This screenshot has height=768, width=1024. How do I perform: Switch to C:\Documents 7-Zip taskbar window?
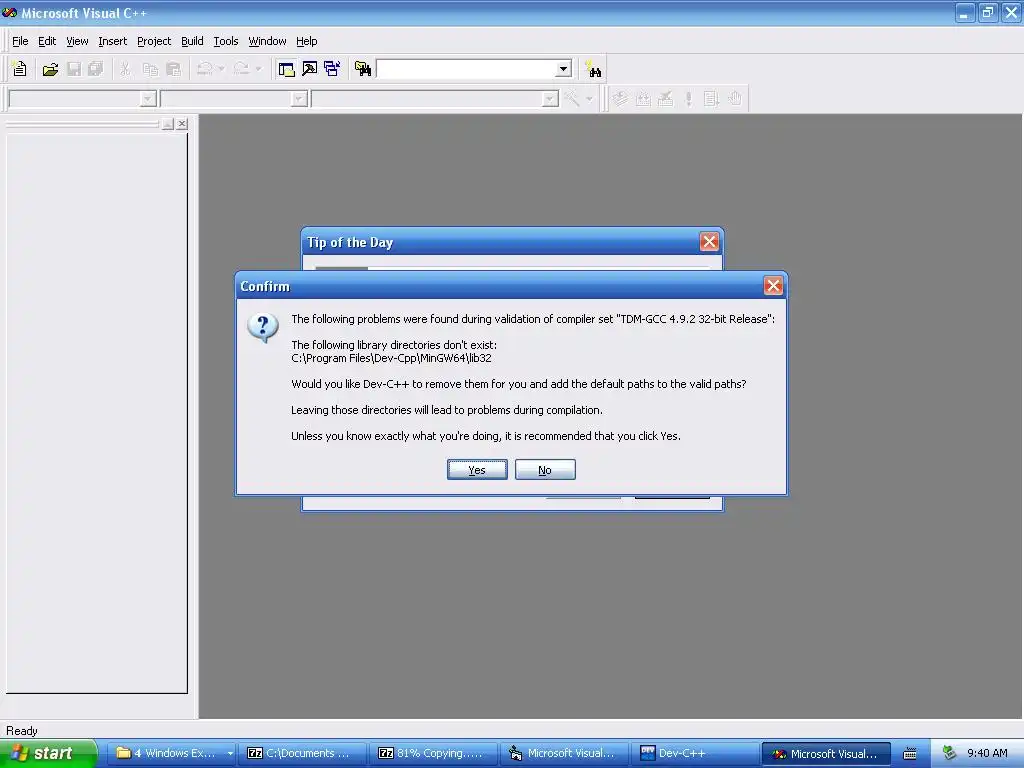[302, 754]
